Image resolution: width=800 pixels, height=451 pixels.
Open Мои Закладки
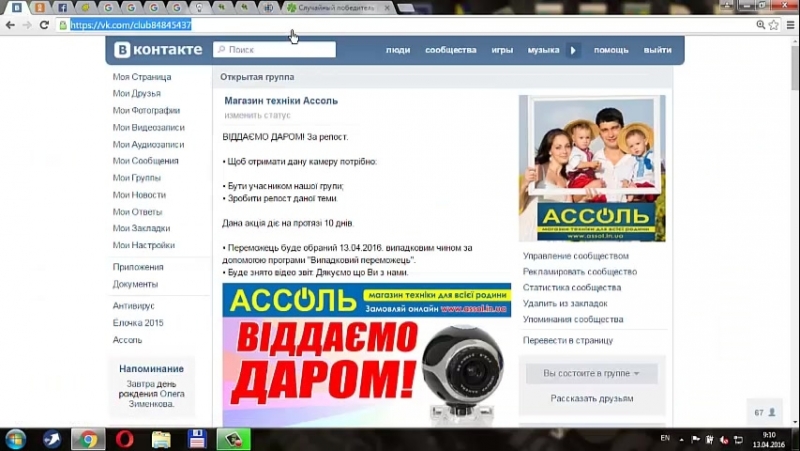coord(141,228)
